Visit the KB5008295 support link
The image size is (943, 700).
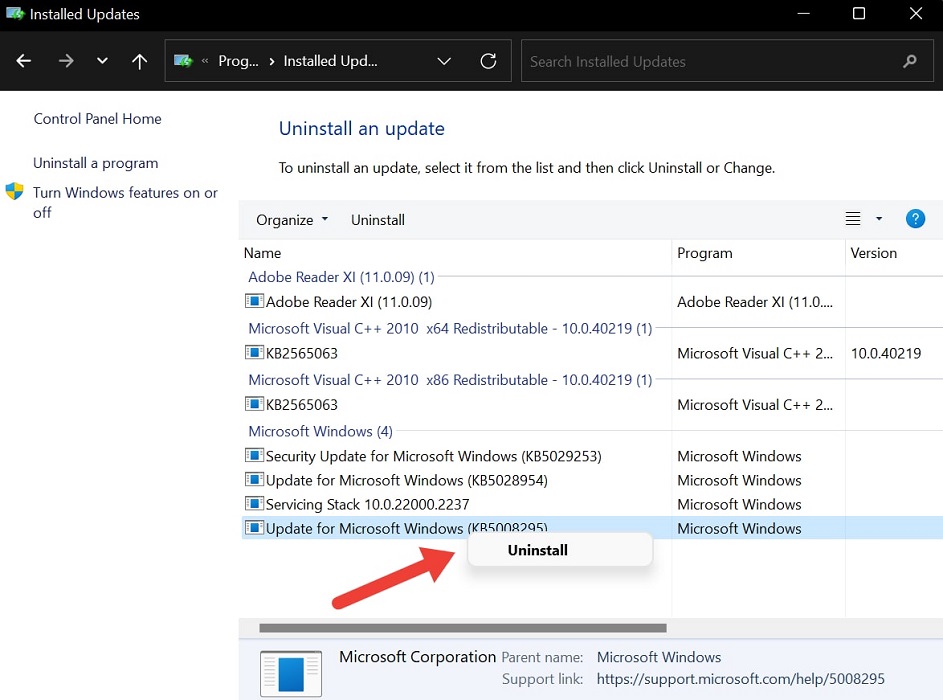742,678
